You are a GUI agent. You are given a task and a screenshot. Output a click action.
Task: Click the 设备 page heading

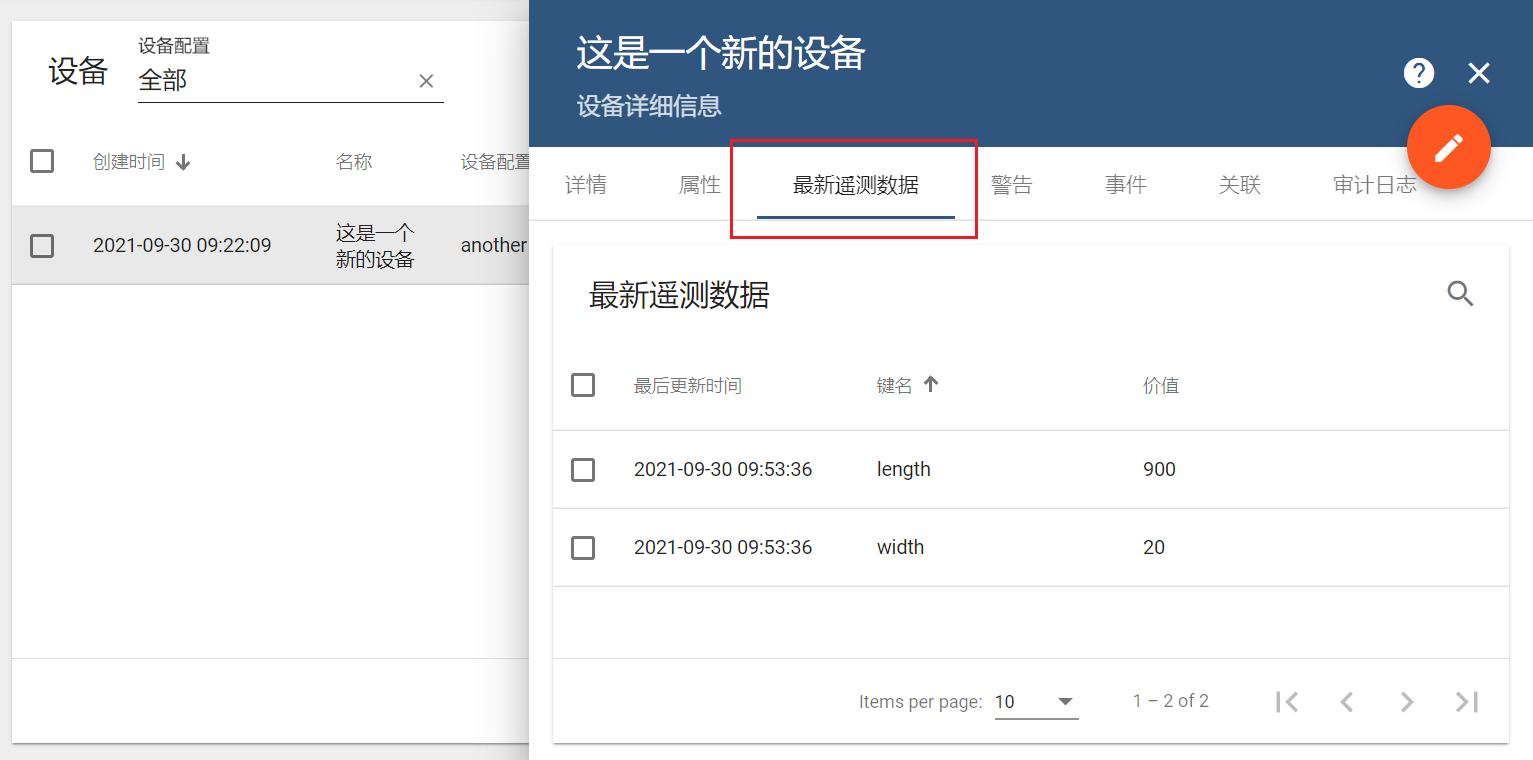click(78, 71)
